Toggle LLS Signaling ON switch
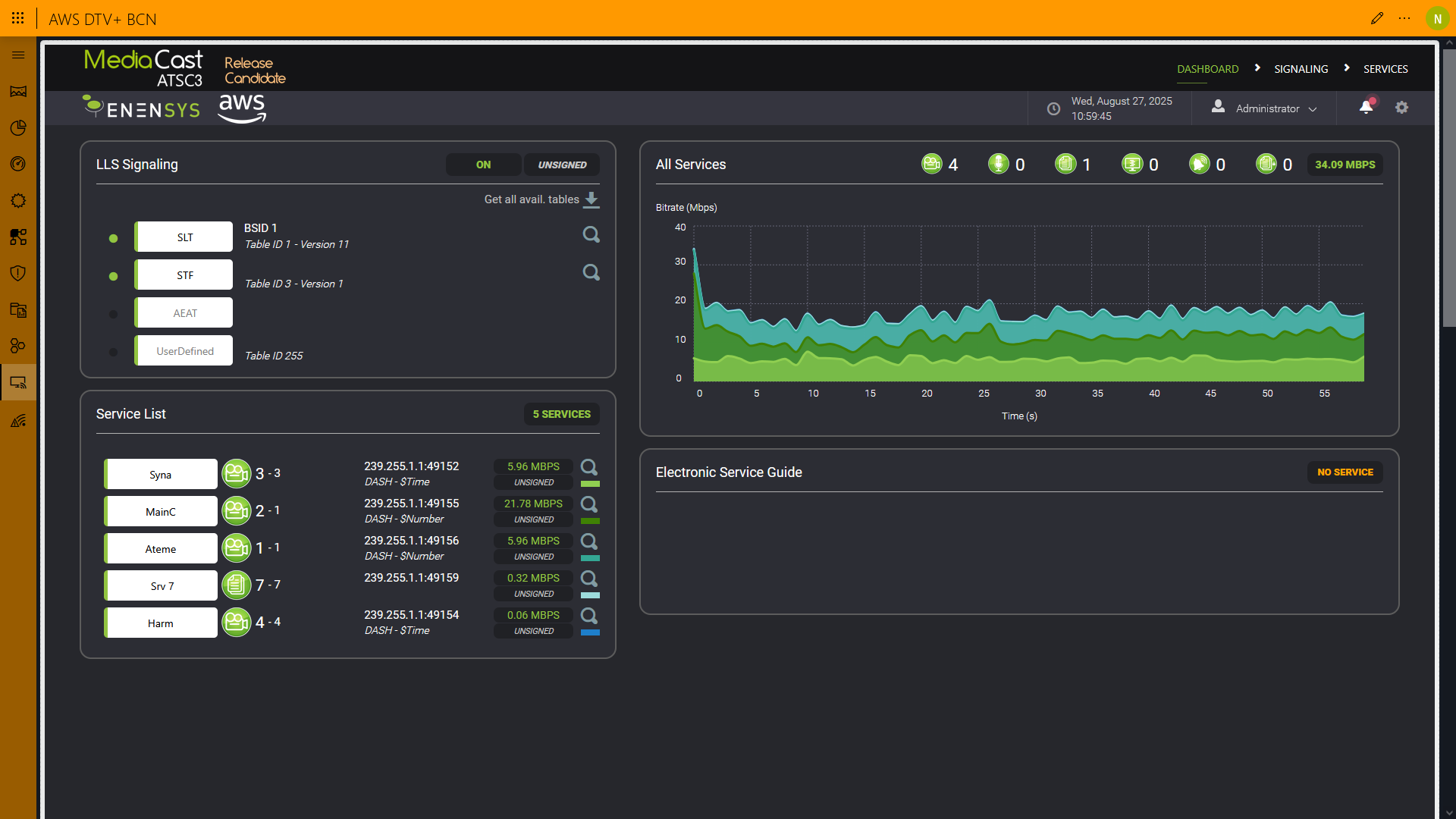This screenshot has width=1456, height=819. tap(483, 165)
